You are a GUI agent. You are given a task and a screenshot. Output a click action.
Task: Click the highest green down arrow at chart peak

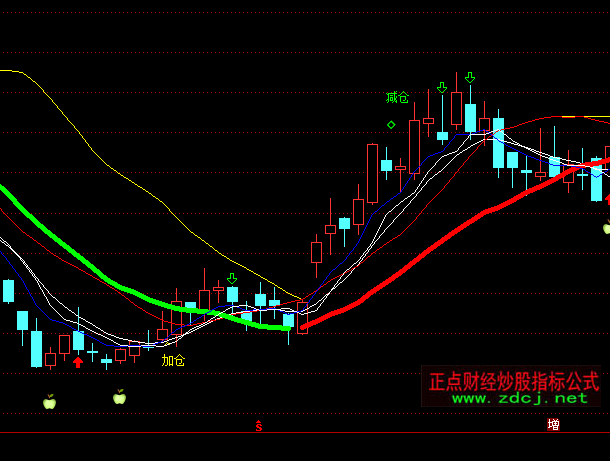[470, 76]
